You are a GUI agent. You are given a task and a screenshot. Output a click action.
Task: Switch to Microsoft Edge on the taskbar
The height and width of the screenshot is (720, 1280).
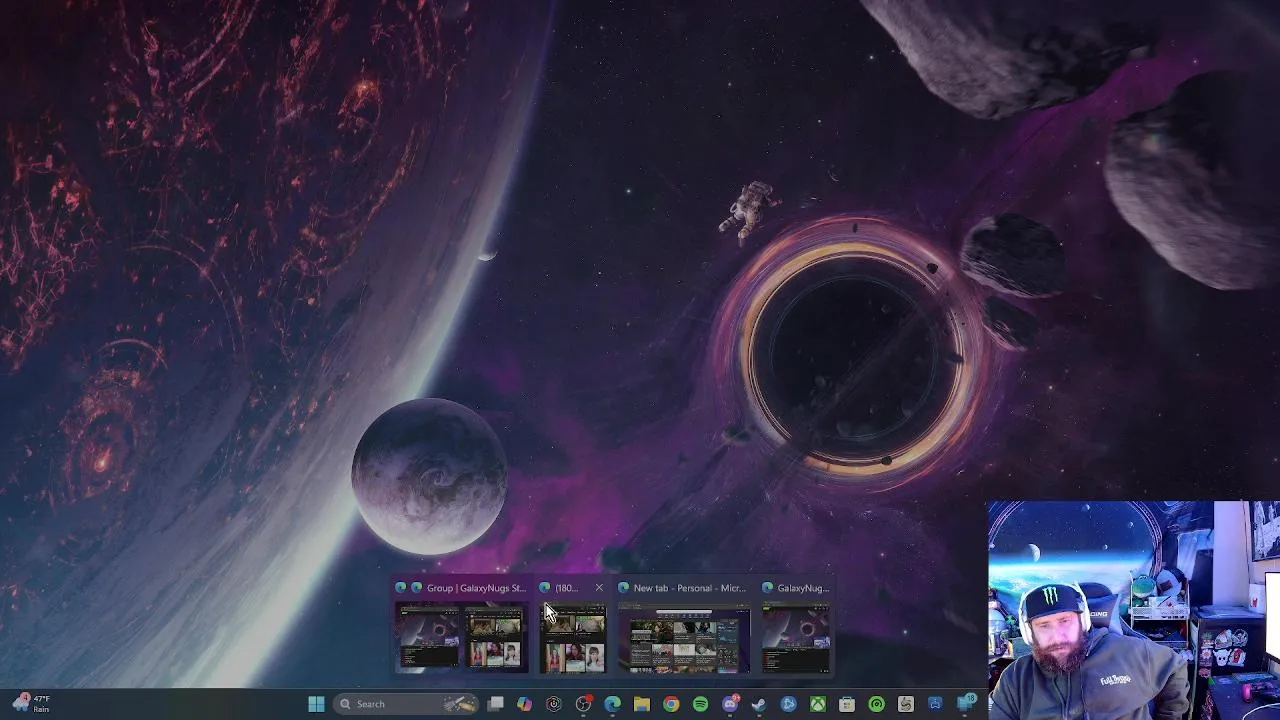pos(612,704)
